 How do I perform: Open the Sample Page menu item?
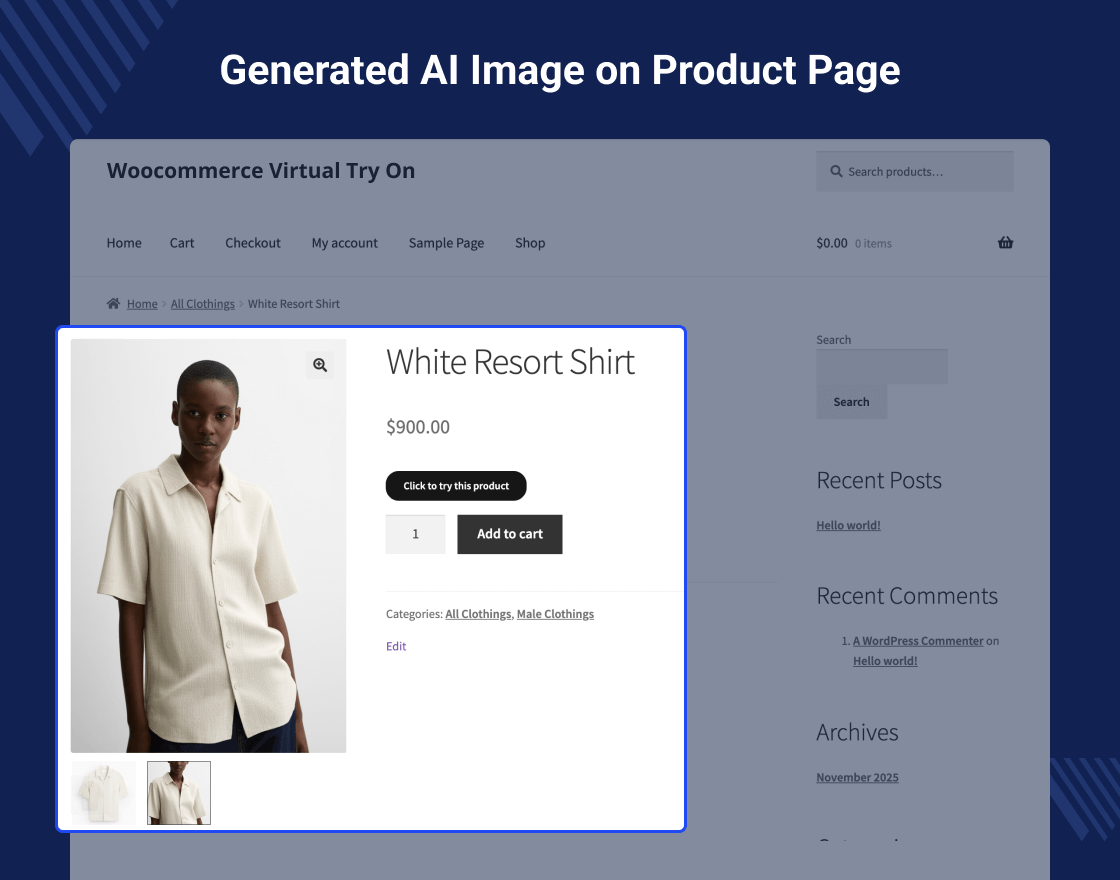coord(446,243)
